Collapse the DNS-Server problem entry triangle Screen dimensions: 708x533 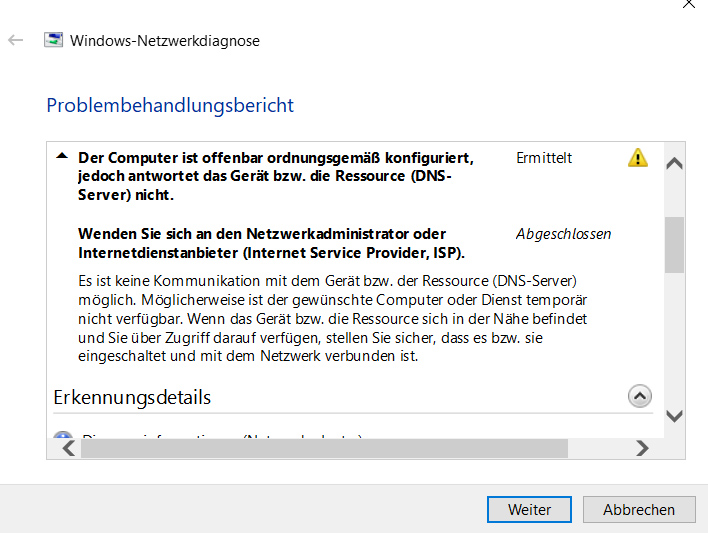(62, 156)
